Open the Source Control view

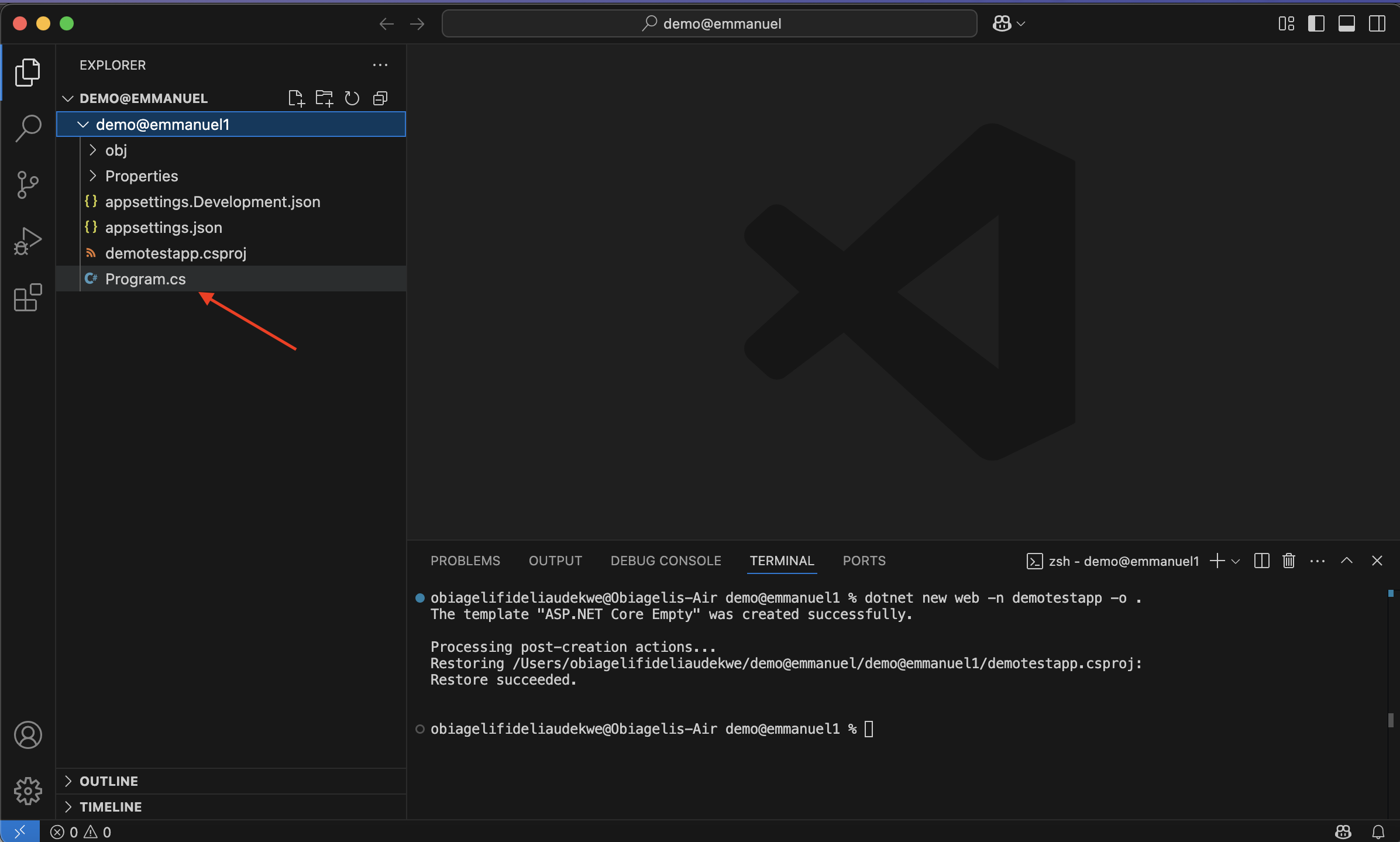(x=27, y=184)
